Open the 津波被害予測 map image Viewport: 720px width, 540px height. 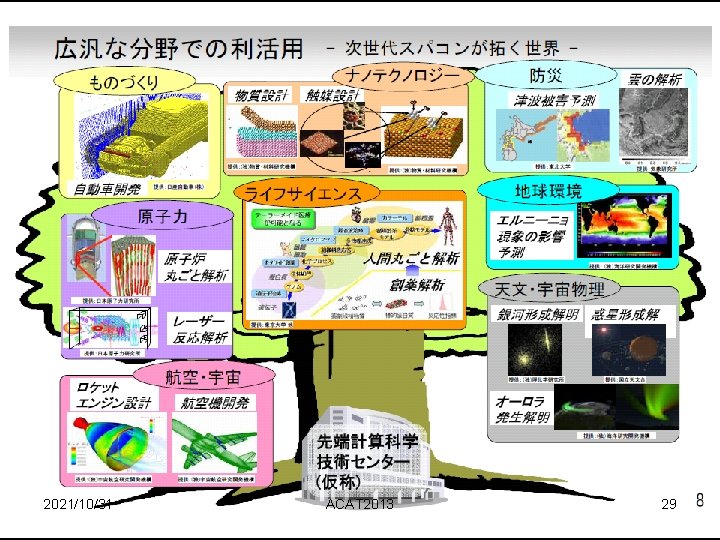point(553,136)
